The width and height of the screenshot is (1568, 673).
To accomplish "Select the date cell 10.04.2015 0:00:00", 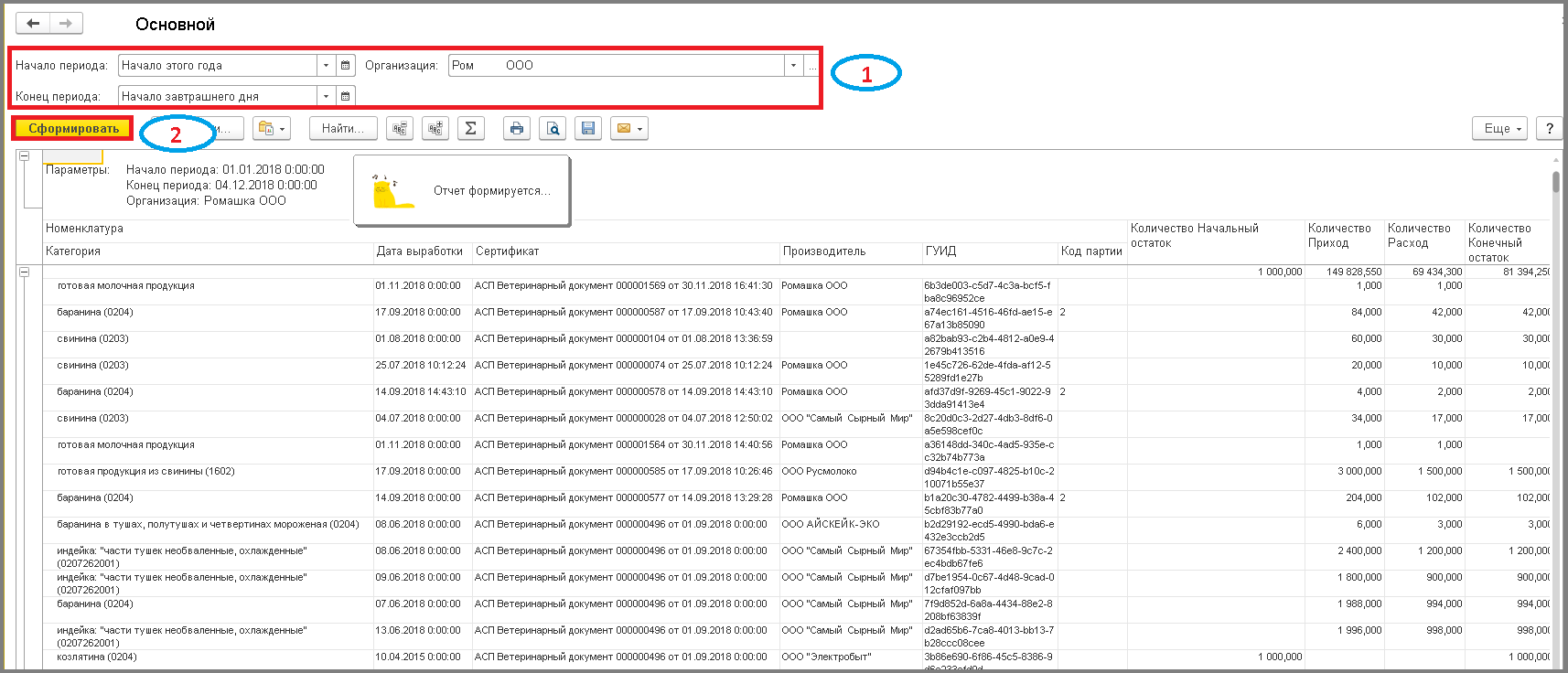I will (423, 660).
